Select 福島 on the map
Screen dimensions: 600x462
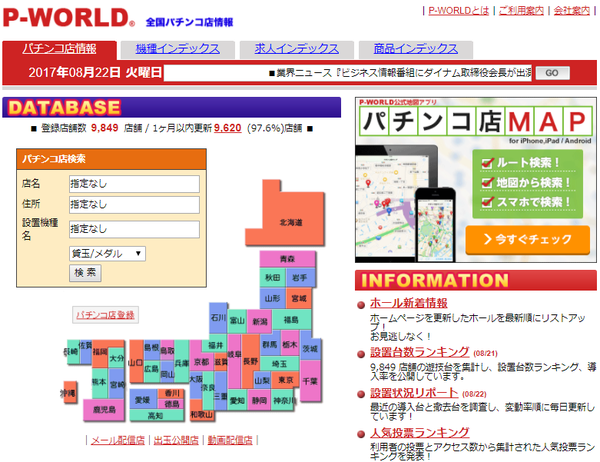(292, 320)
